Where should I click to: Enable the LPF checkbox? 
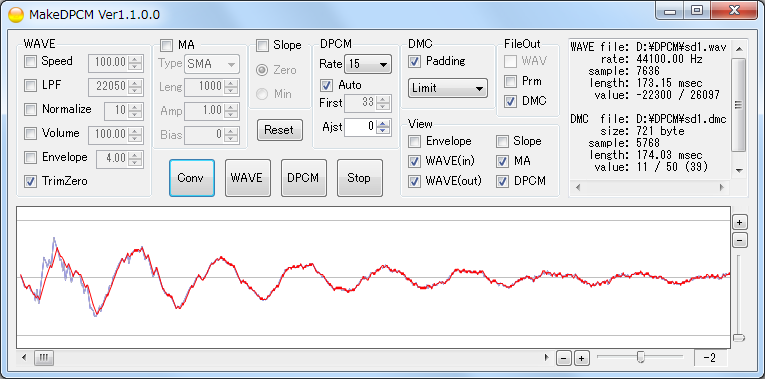(x=30, y=86)
